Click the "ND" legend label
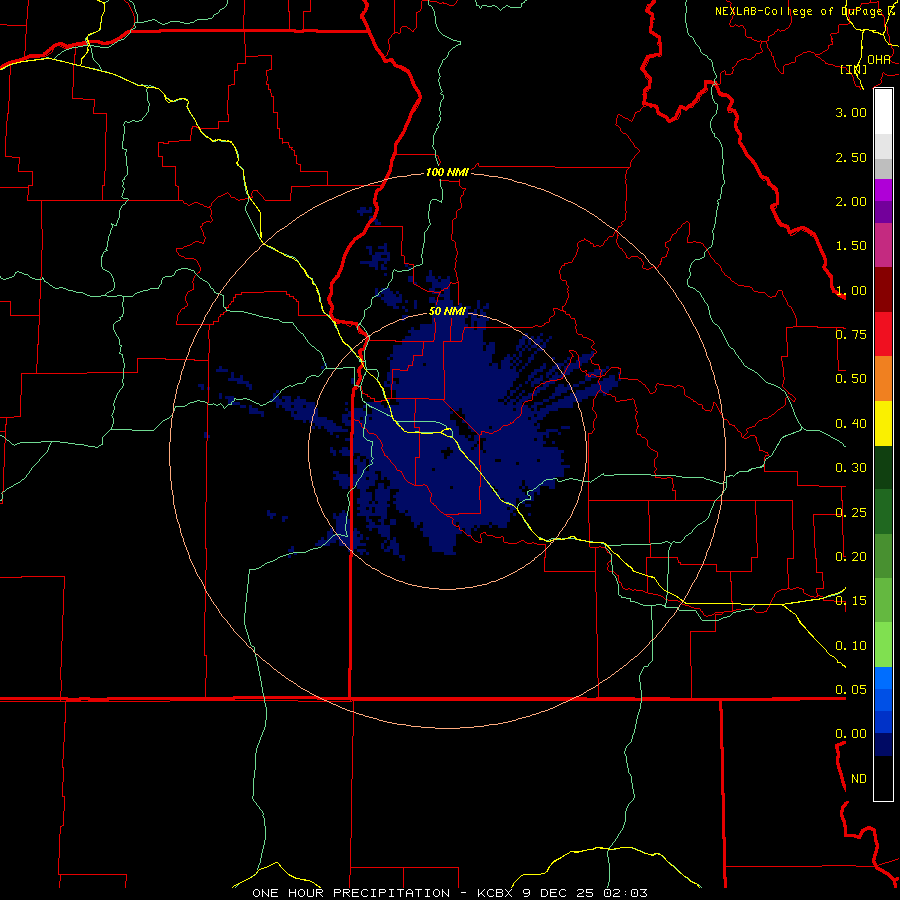The width and height of the screenshot is (900, 900). coord(859,779)
